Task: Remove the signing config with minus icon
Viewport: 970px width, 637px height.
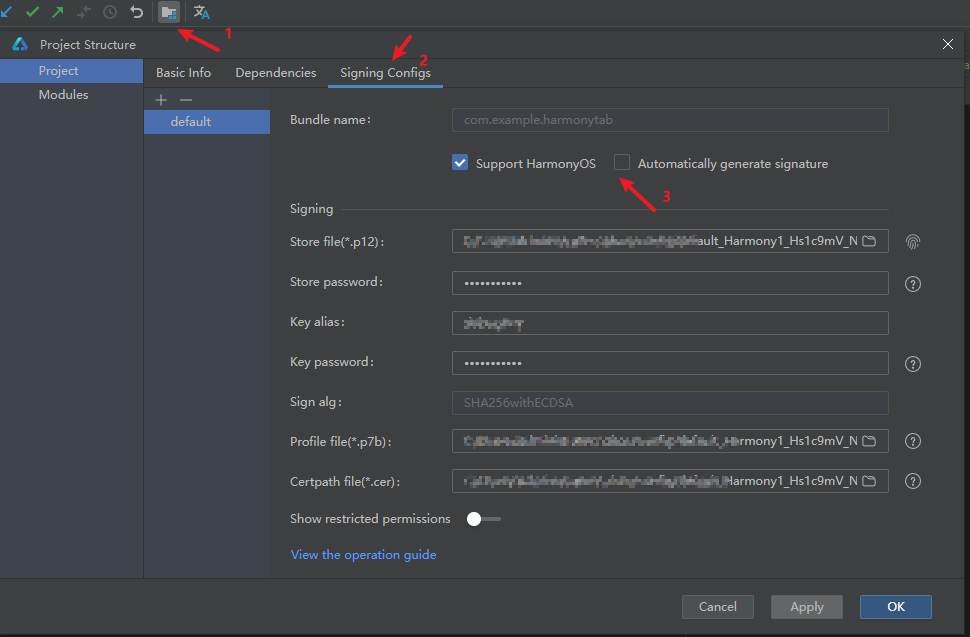Action: (x=185, y=100)
